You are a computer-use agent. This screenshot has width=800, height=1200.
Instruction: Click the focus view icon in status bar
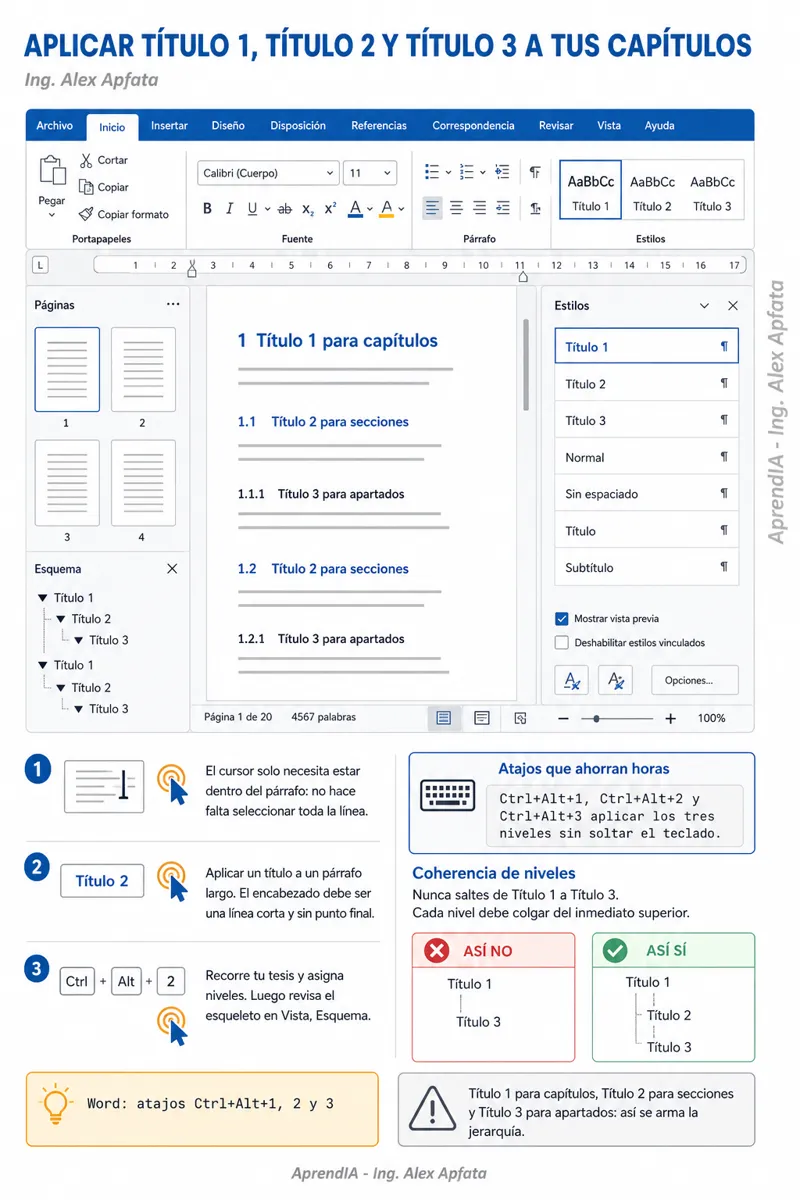click(520, 717)
